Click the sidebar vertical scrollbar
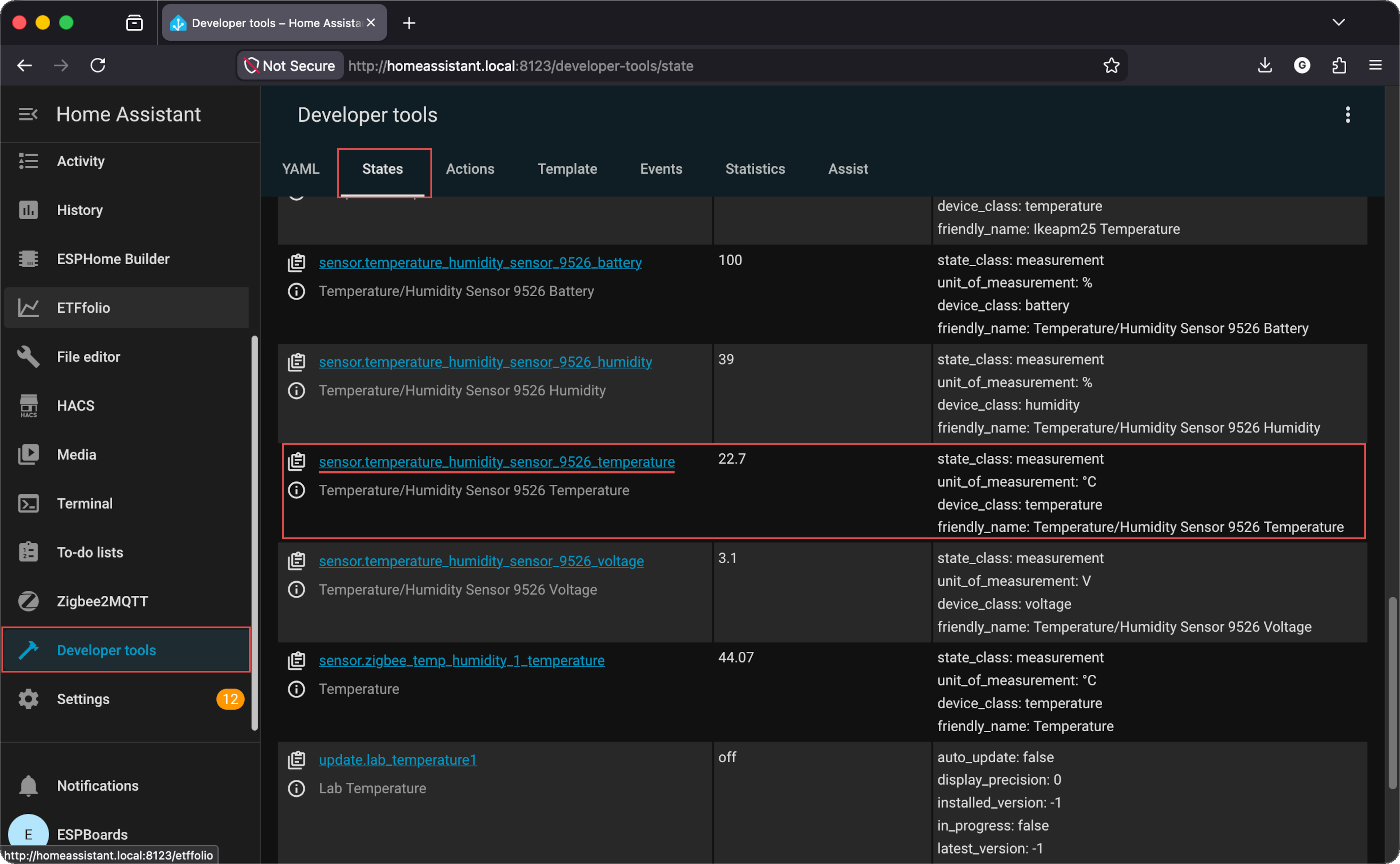Image resolution: width=1400 pixels, height=864 pixels. click(x=254, y=534)
